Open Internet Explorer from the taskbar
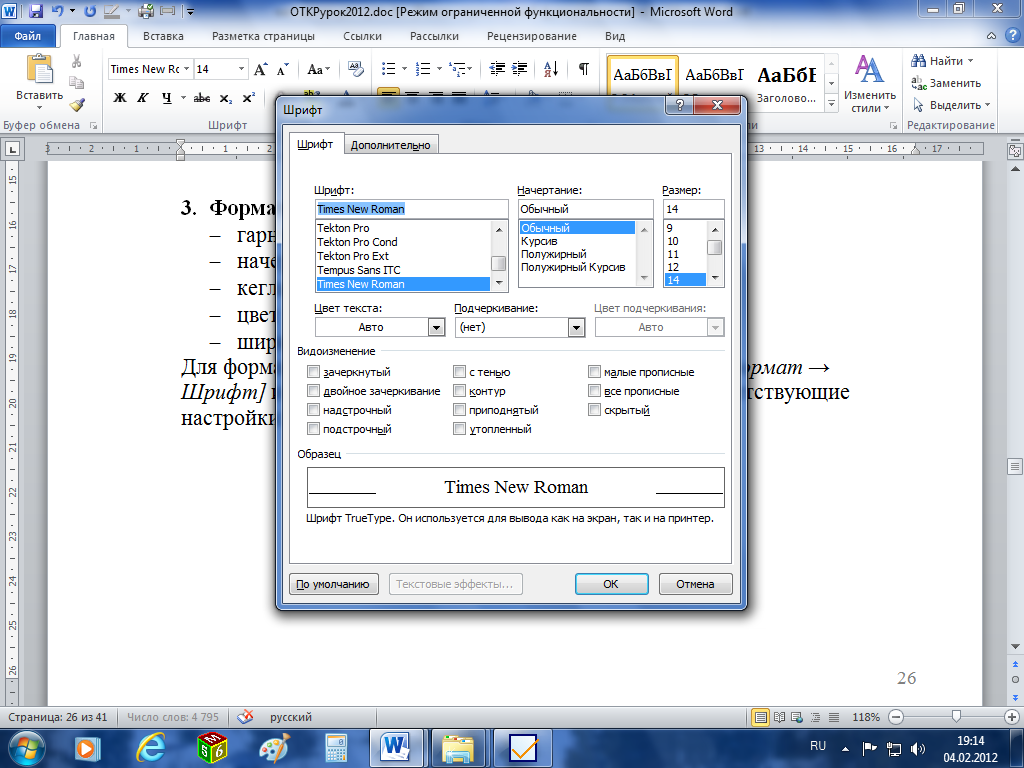The height and width of the screenshot is (768, 1024). click(150, 748)
